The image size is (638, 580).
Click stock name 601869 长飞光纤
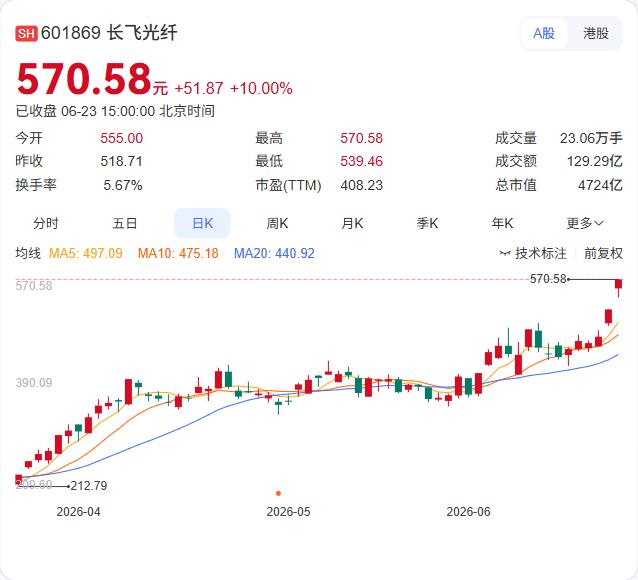(109, 33)
